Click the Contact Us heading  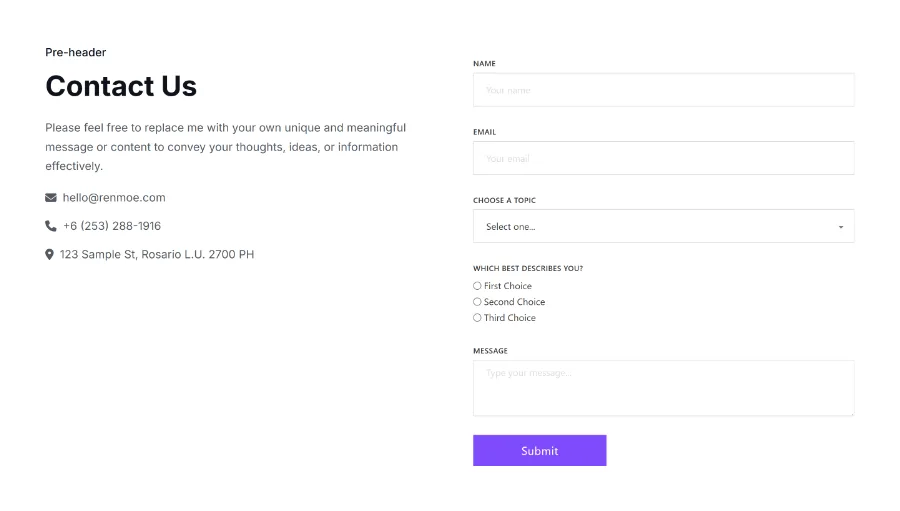coord(121,86)
